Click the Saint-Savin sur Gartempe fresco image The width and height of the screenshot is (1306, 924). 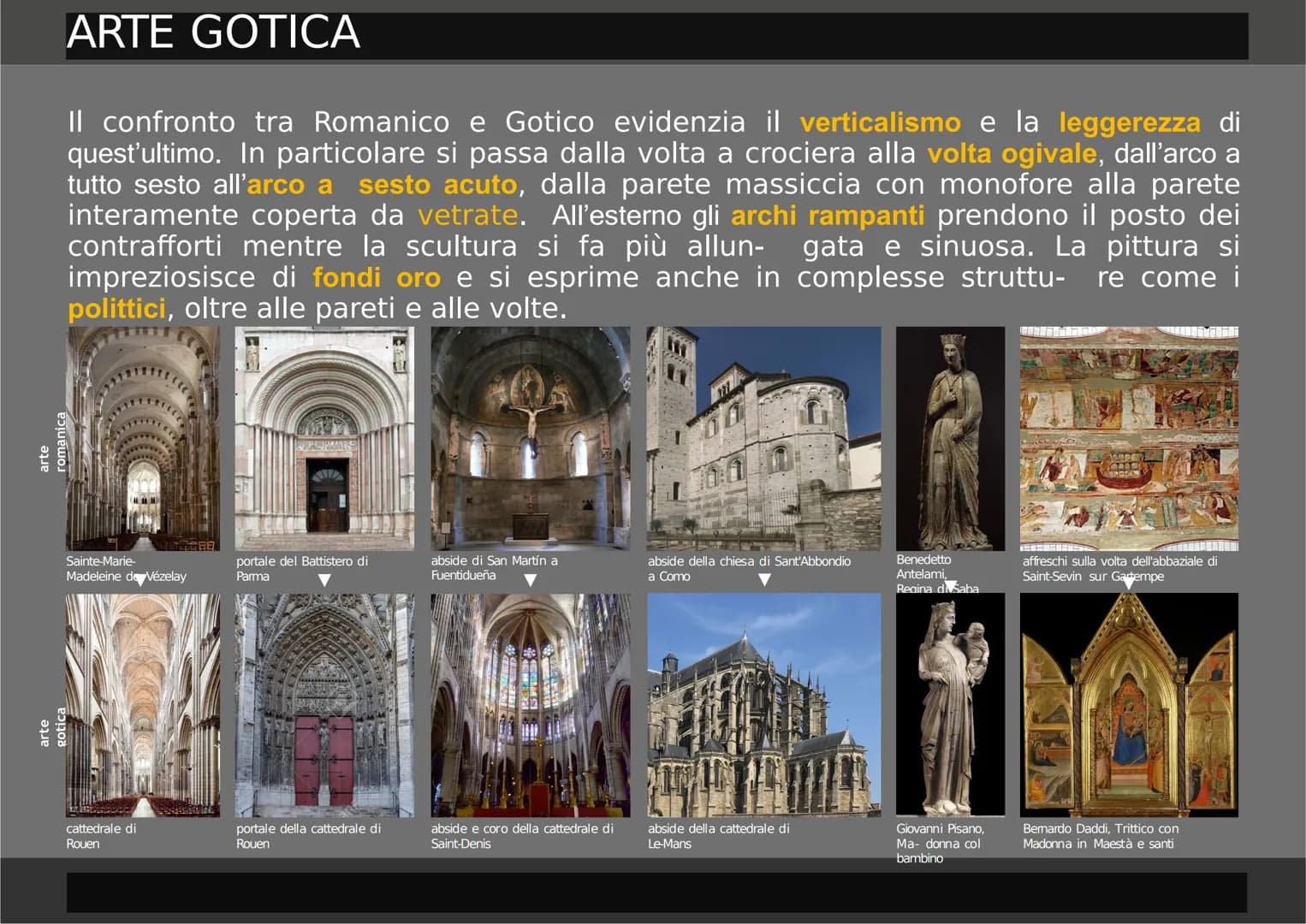1129,438
